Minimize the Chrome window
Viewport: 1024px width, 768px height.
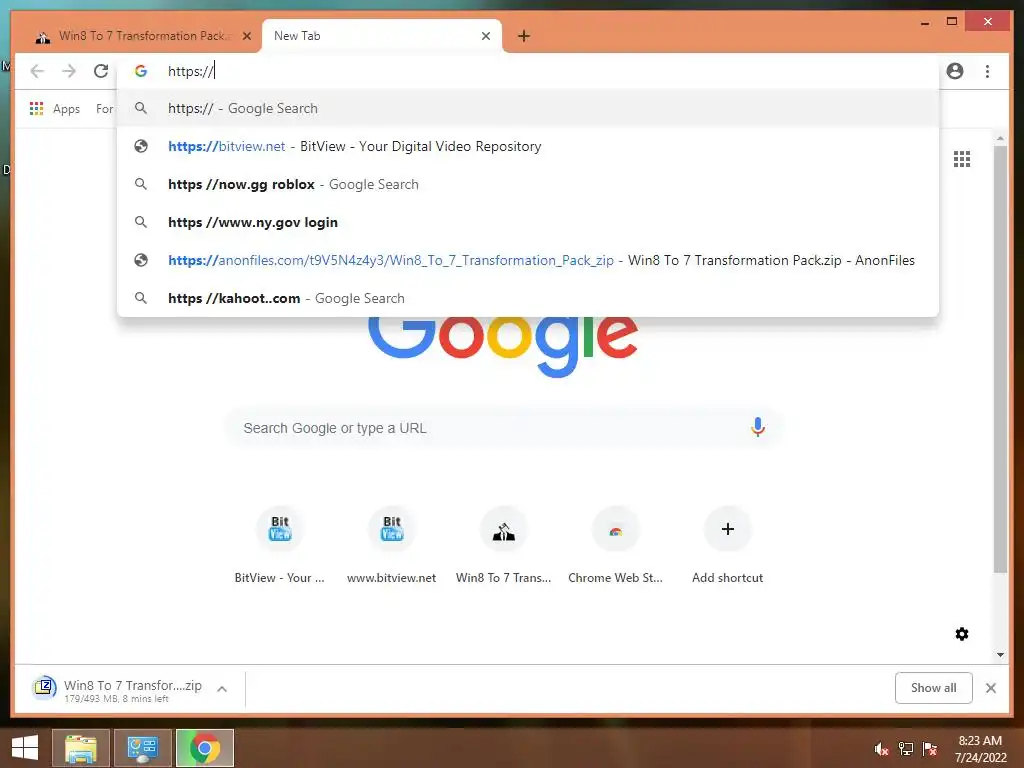(925, 22)
